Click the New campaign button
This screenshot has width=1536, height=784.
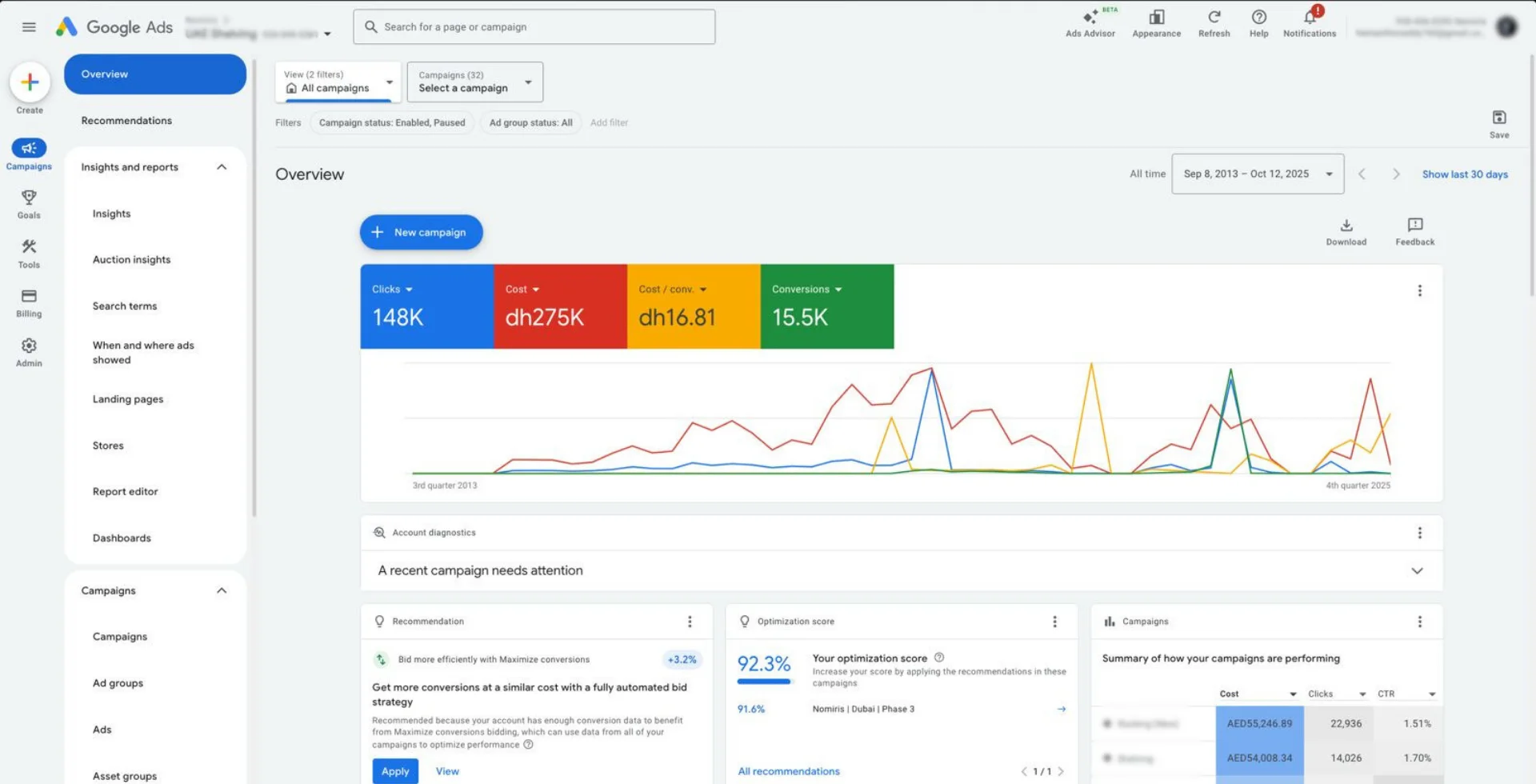(x=421, y=233)
